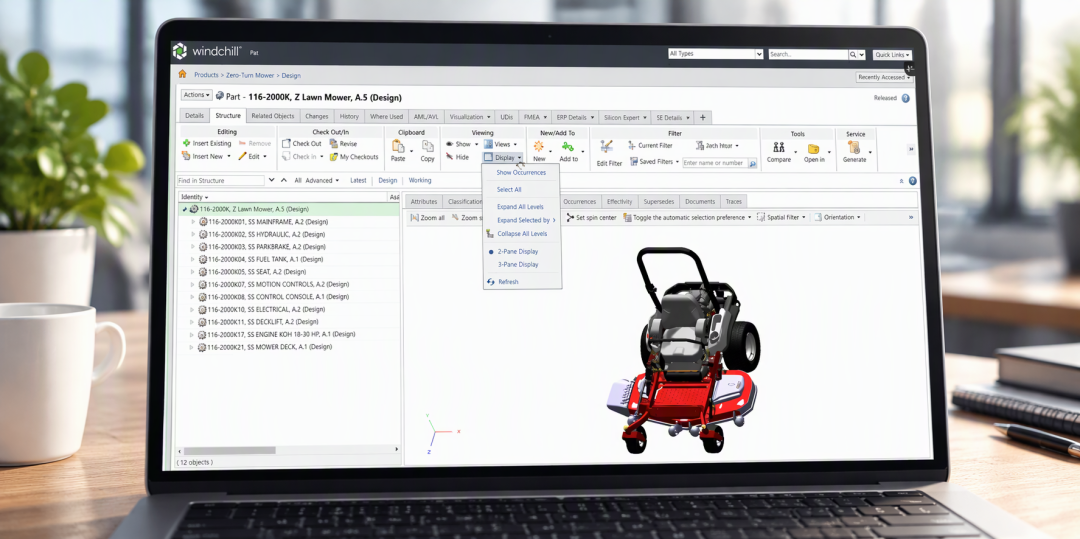
Task: Jump to next find result arrow
Action: pos(271,180)
